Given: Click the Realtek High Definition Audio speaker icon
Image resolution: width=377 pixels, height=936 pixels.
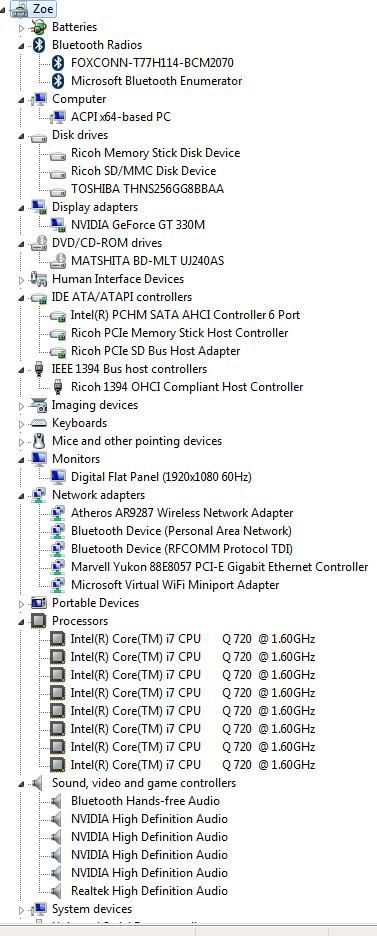Looking at the screenshot, I should [57, 891].
